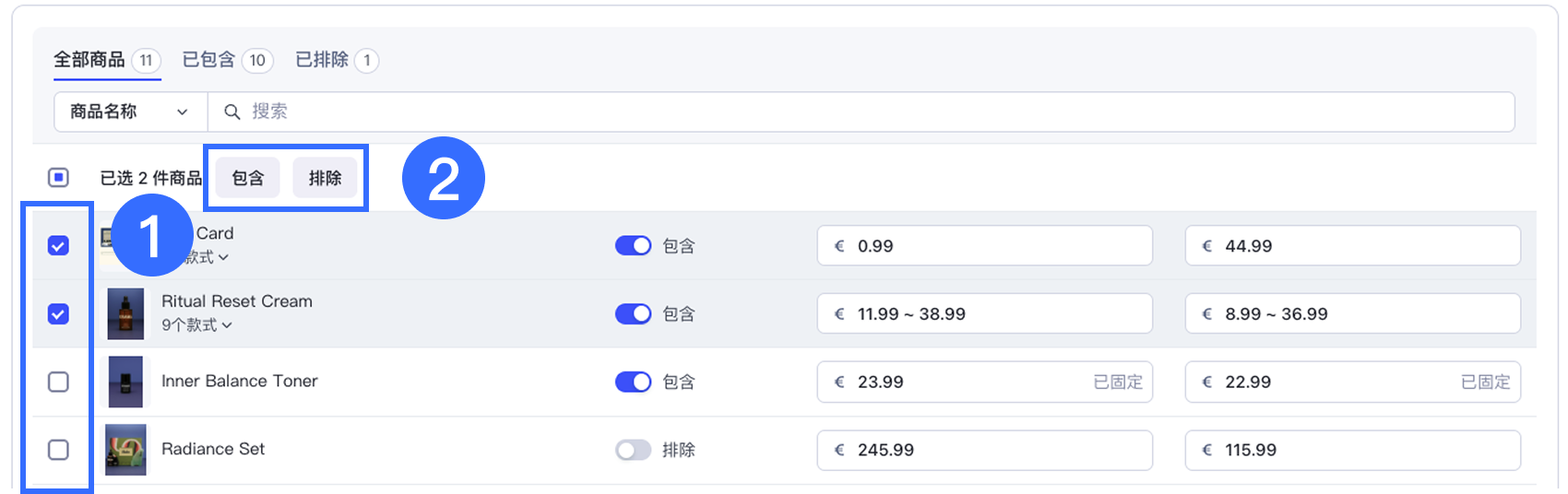Uncheck the Ritual Reset Cream checkbox
Image resolution: width=1568 pixels, height=494 pixels.
[x=58, y=314]
